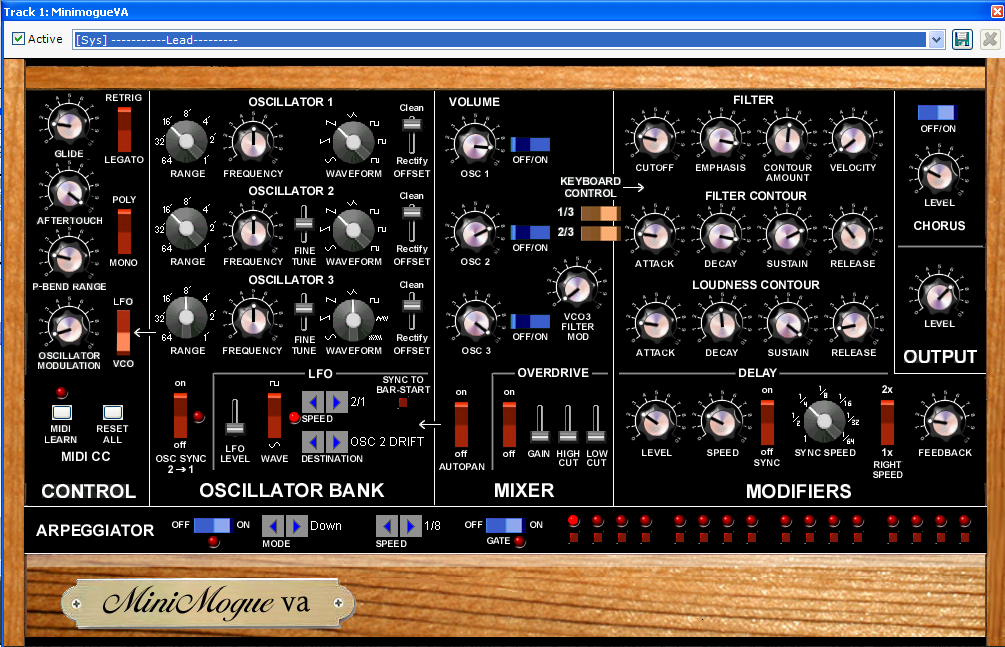1005x647 pixels.
Task: Toggle the Osc Sync 2→1 switch
Action: [x=180, y=416]
